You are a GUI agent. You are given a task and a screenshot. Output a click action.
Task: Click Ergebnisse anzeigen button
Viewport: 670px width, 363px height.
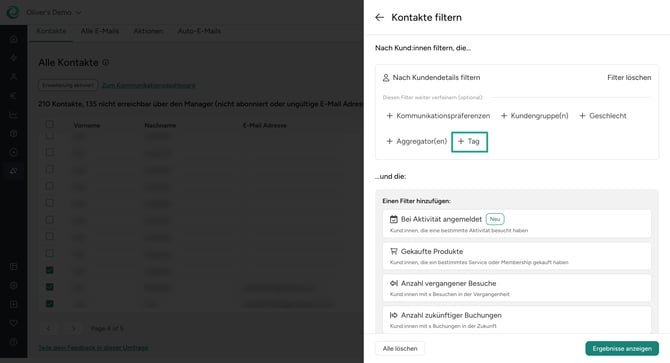pyautogui.click(x=622, y=348)
